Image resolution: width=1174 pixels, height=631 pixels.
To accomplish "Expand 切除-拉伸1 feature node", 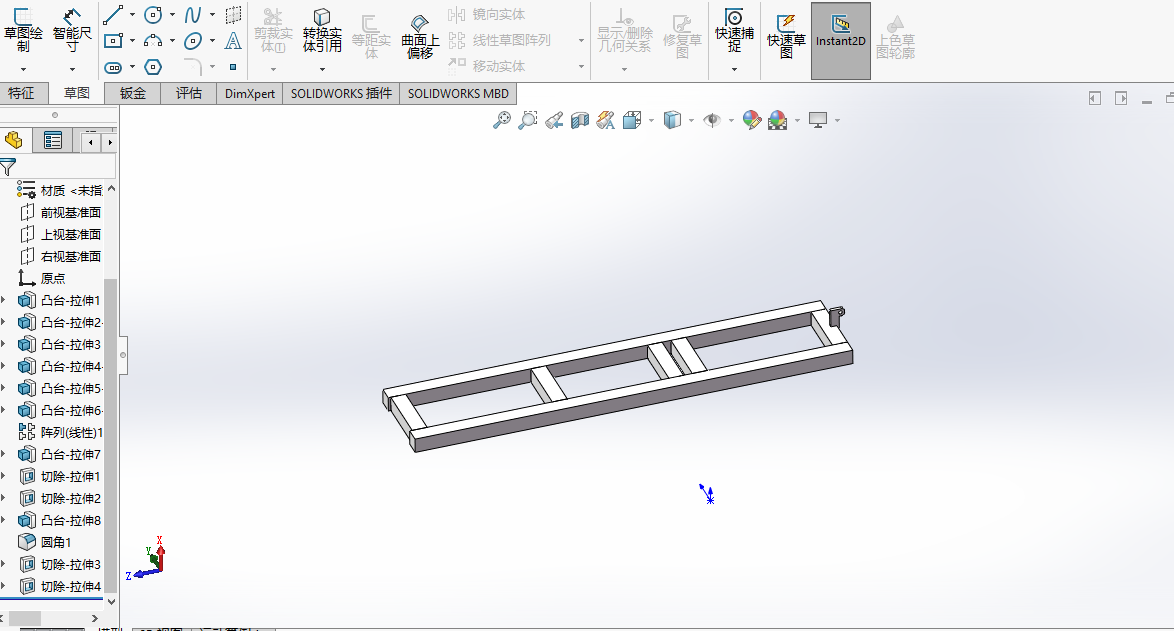I will point(4,476).
